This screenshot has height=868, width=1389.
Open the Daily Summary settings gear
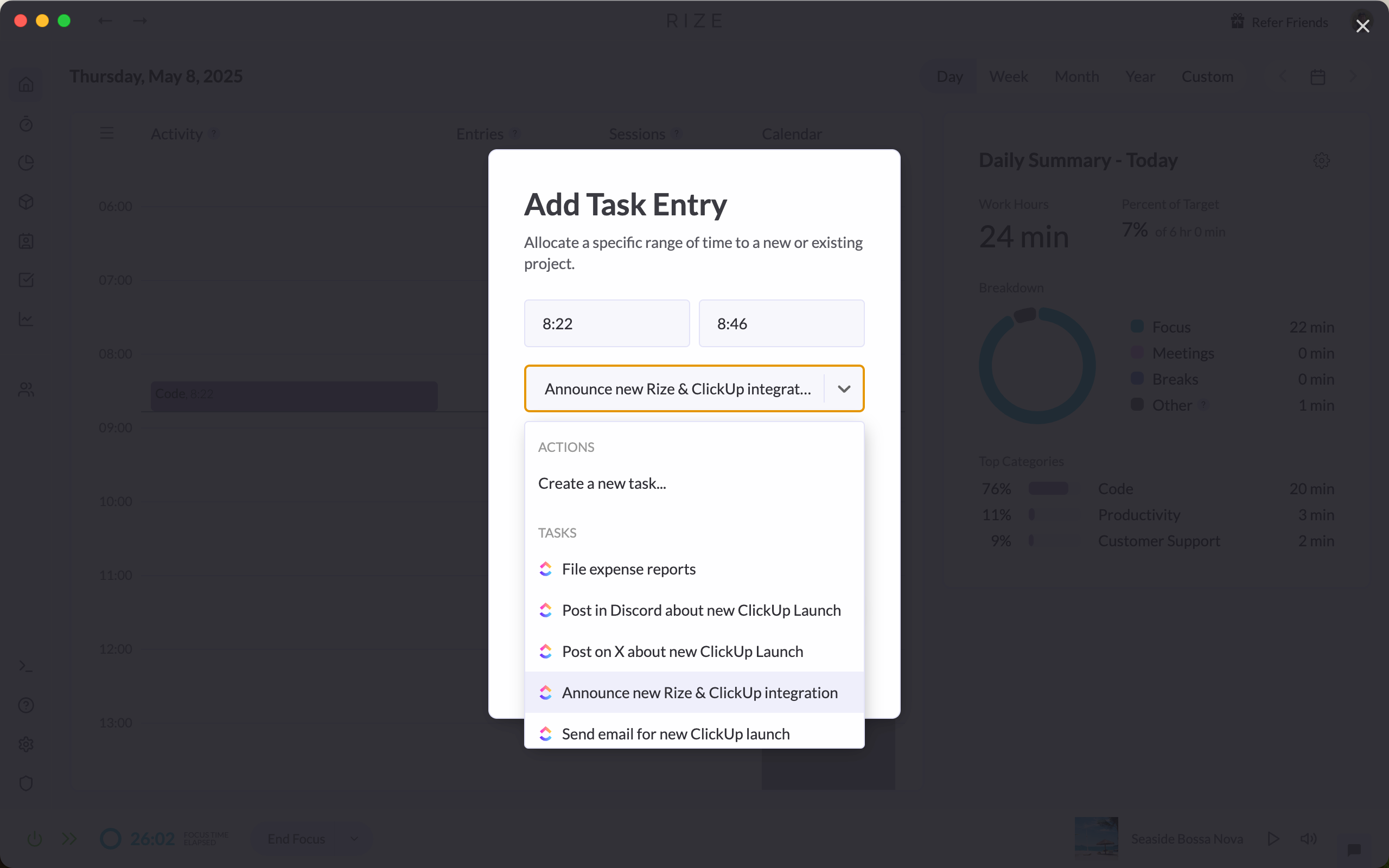tap(1322, 160)
